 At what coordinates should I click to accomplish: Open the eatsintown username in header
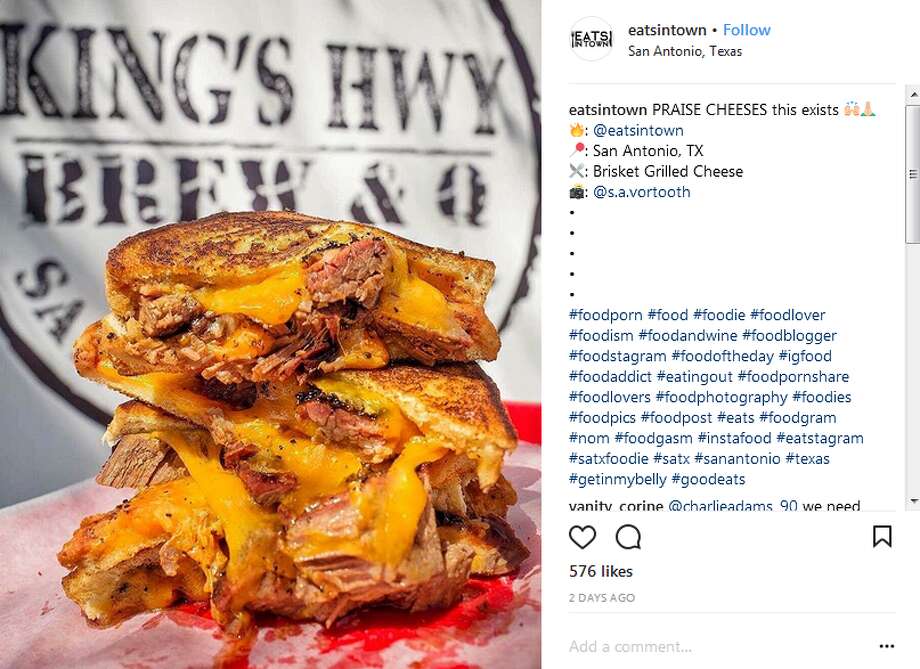(667, 30)
